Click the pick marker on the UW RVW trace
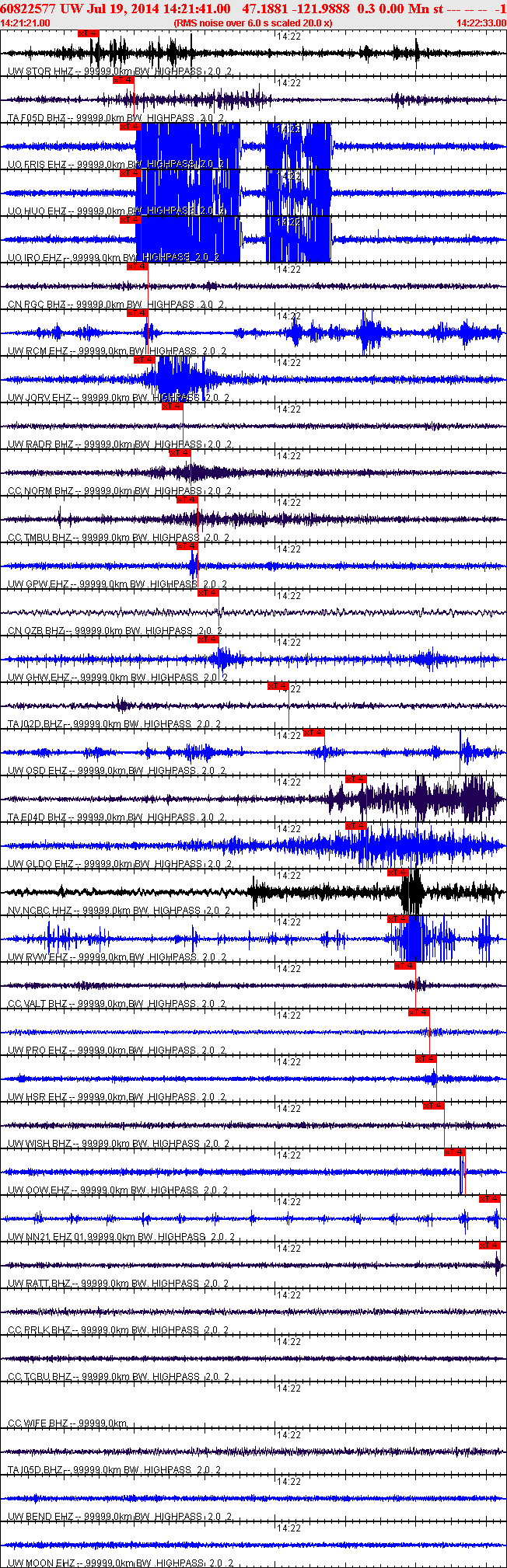This screenshot has height=1568, width=507. coord(398,919)
